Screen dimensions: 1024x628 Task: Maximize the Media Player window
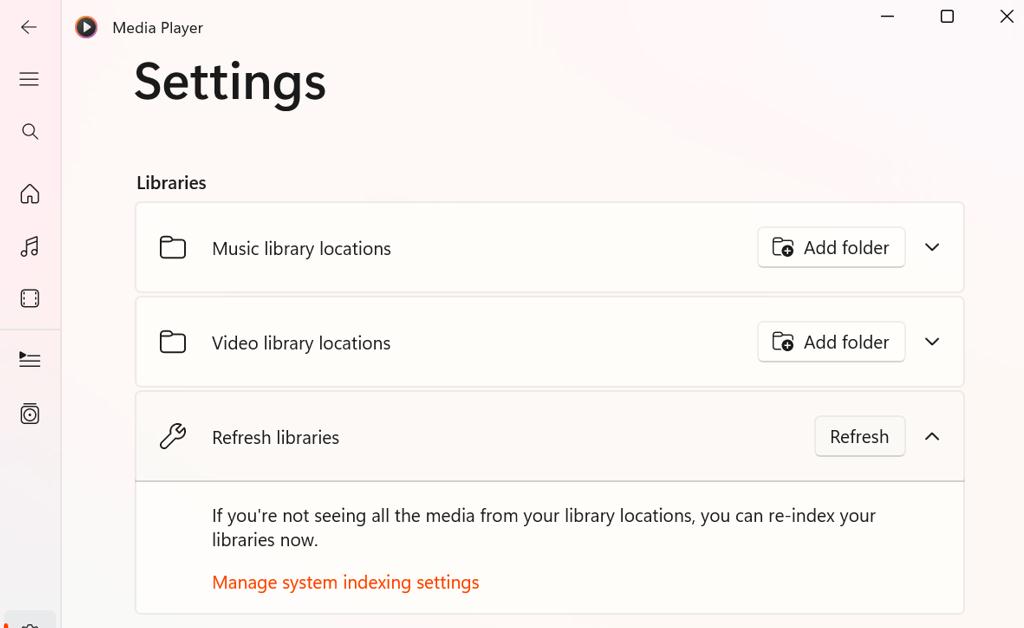pyautogui.click(x=947, y=16)
